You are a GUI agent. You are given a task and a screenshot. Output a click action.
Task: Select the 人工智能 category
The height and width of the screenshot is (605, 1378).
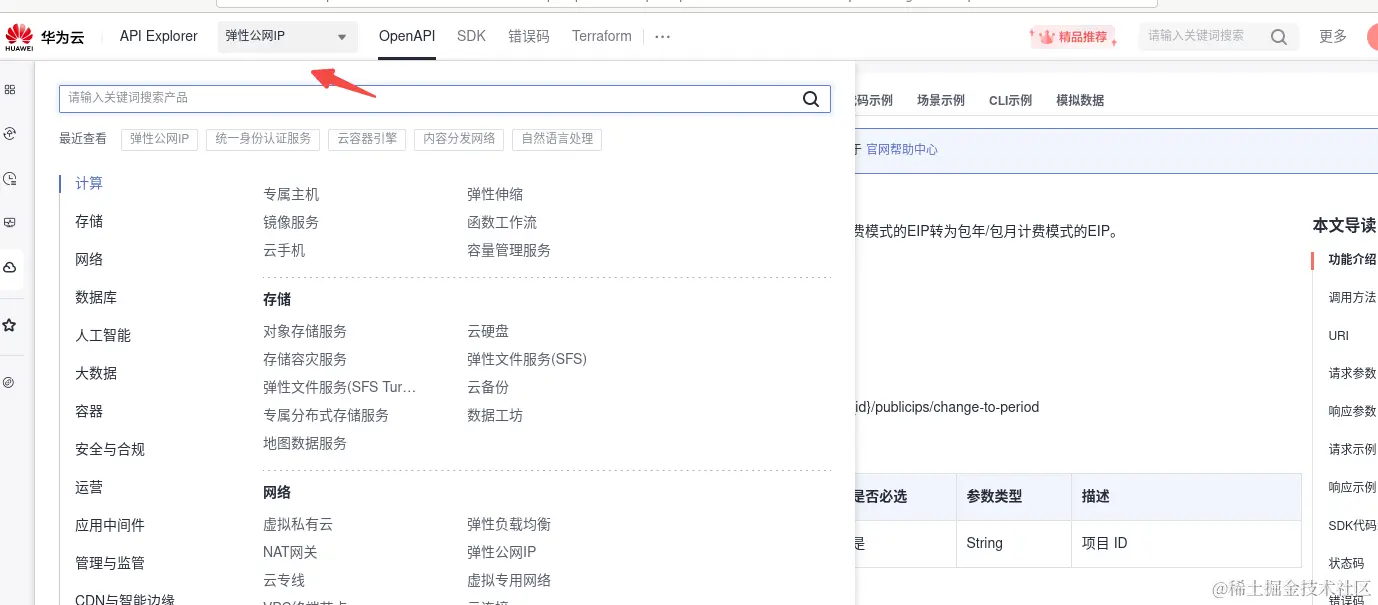tap(103, 335)
